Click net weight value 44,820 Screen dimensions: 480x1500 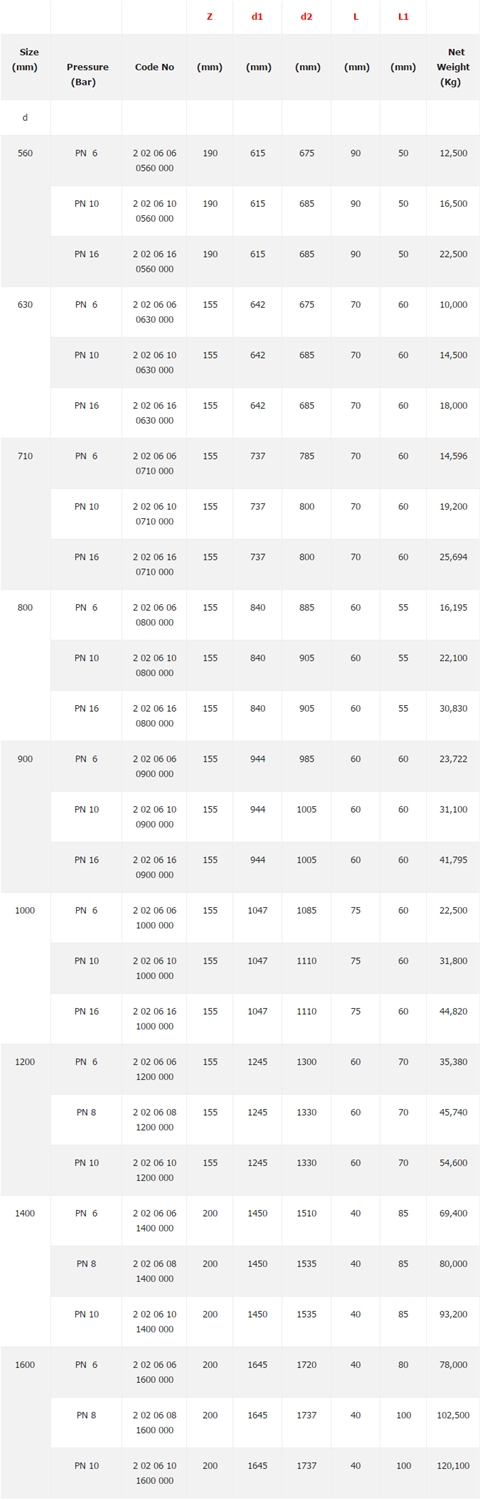pos(453,1011)
